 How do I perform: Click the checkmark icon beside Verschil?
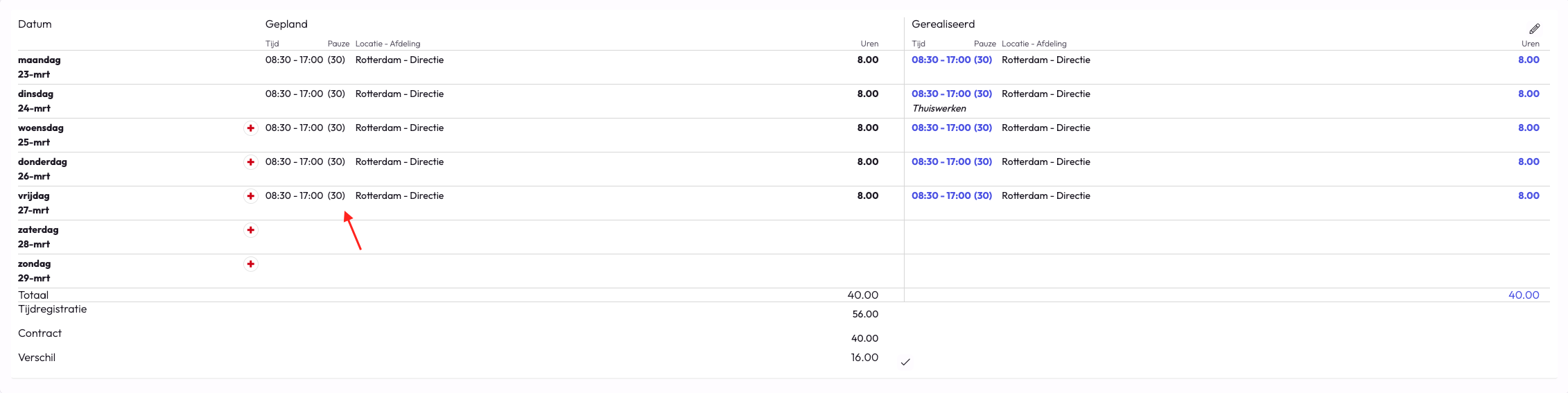[x=905, y=362]
